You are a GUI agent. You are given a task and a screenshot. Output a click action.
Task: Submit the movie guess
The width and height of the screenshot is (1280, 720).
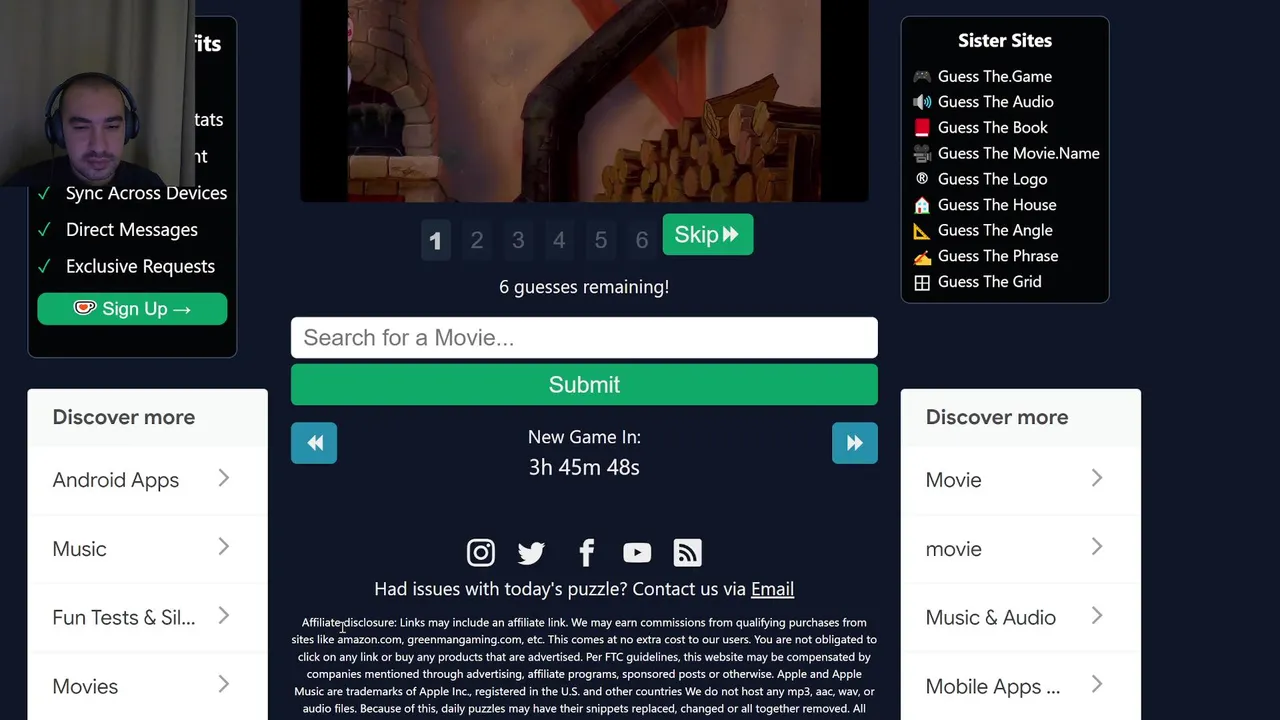pos(584,385)
